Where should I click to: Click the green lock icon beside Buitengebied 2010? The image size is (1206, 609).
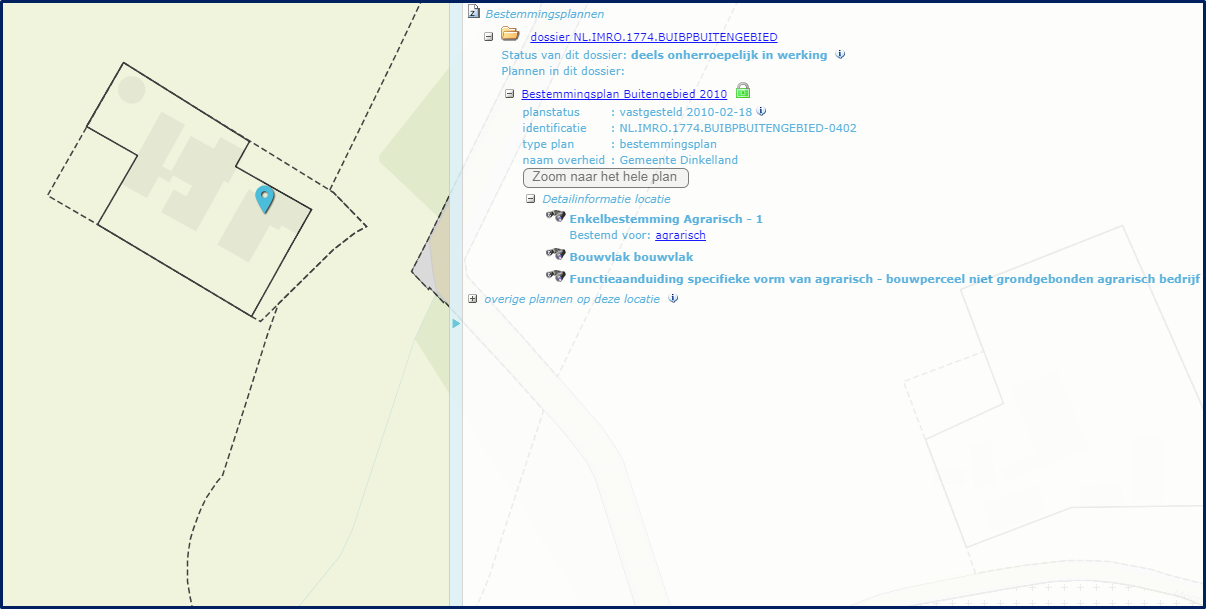(x=743, y=91)
